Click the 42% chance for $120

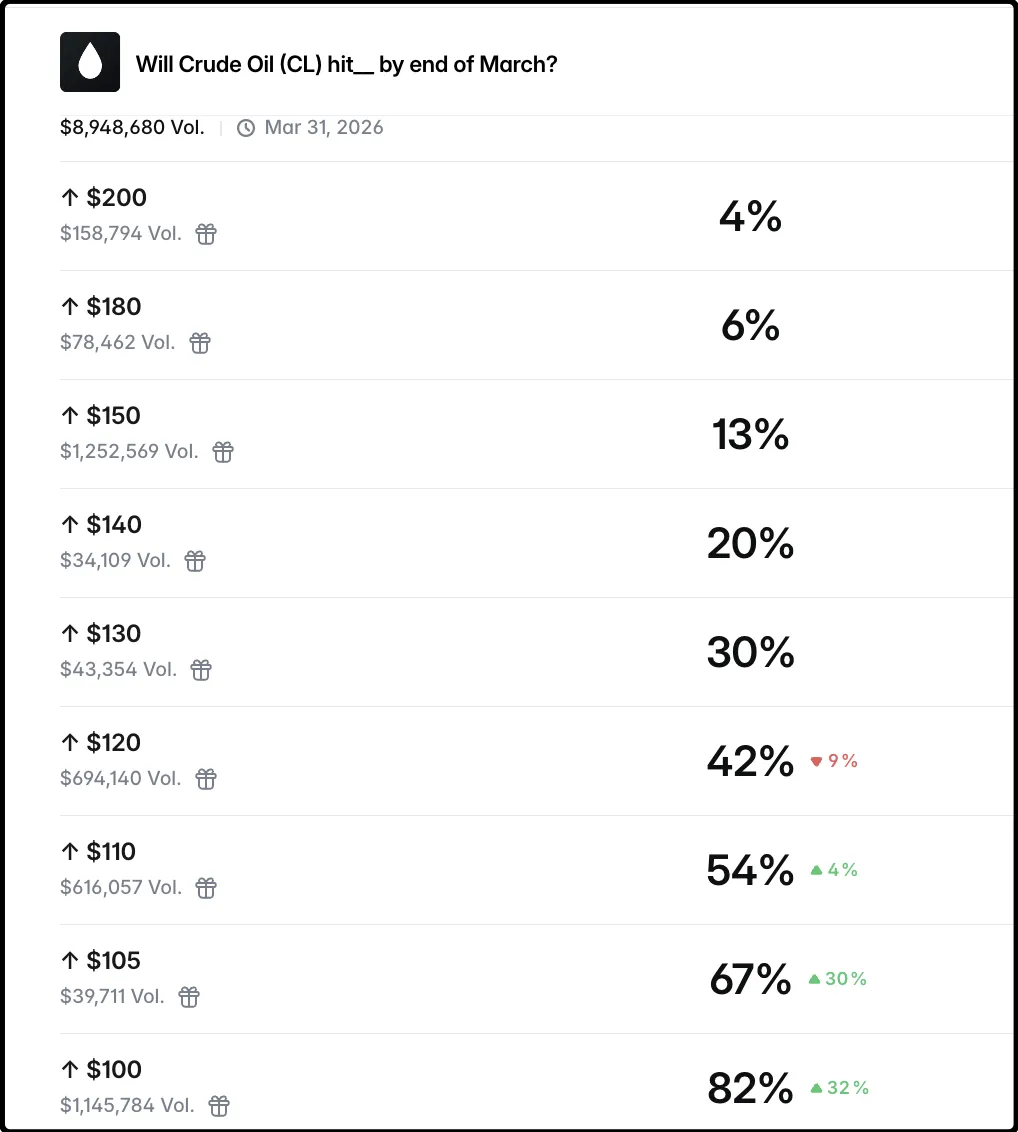(x=750, y=762)
